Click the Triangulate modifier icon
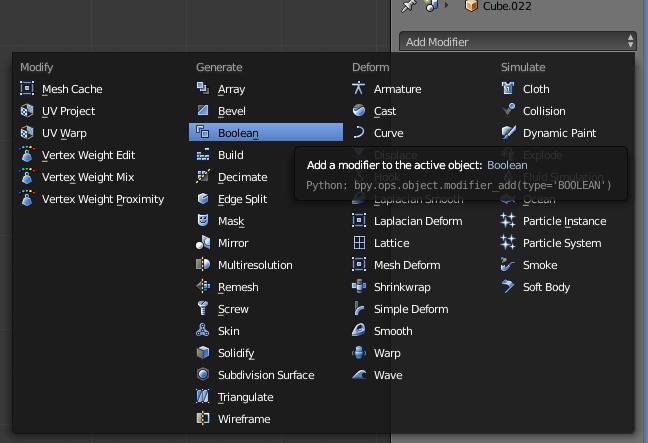This screenshot has width=648, height=443. coord(202,396)
